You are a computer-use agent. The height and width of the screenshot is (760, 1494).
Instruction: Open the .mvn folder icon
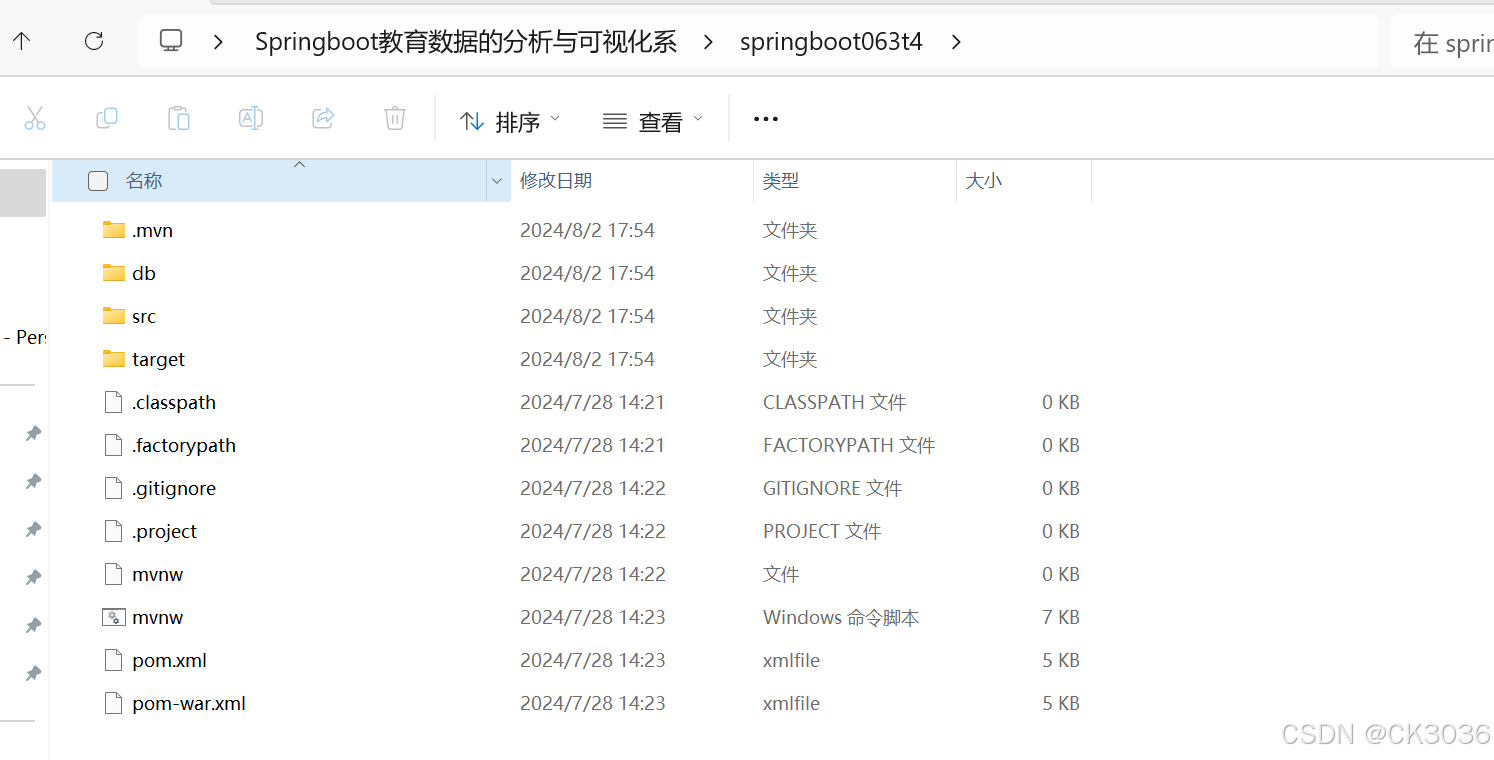113,229
